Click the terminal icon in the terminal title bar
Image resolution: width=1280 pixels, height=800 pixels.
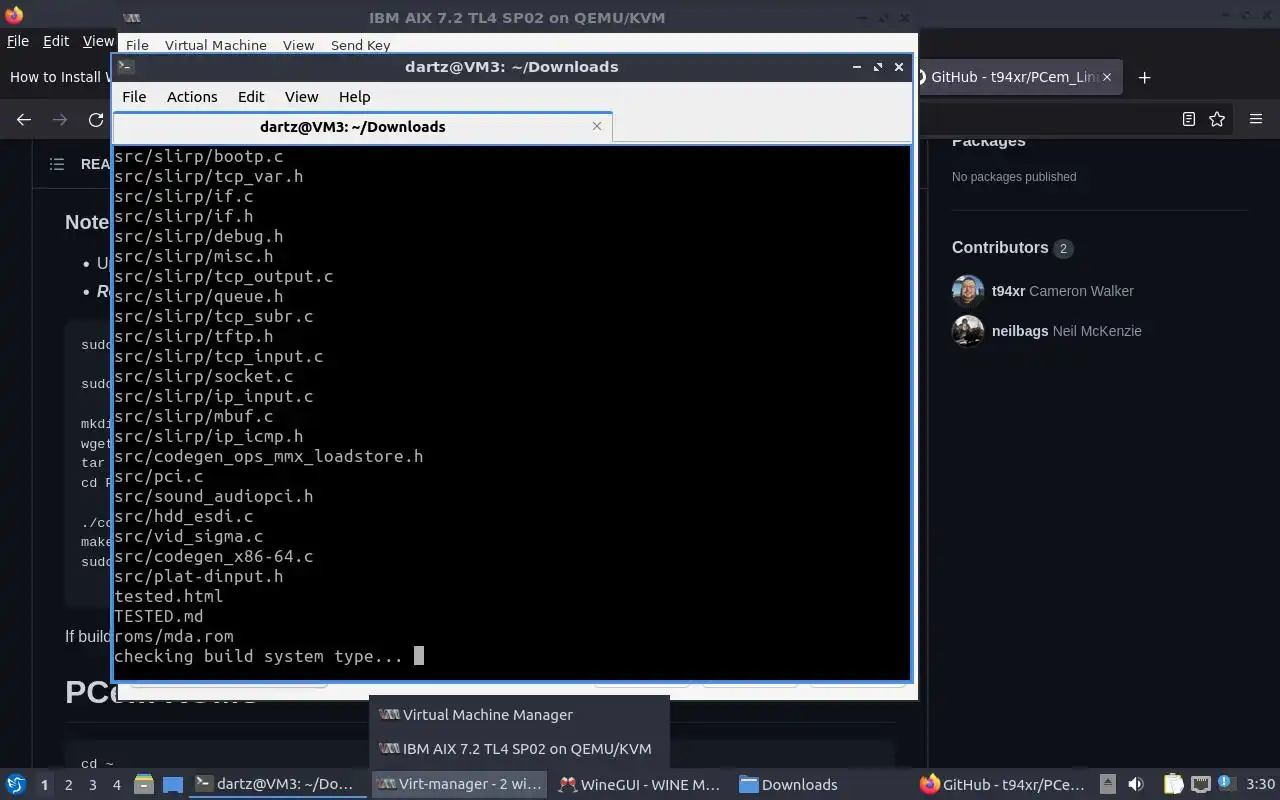click(125, 67)
